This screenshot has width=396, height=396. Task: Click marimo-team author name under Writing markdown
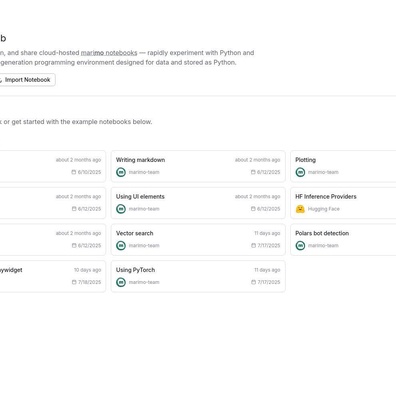pyautogui.click(x=144, y=172)
